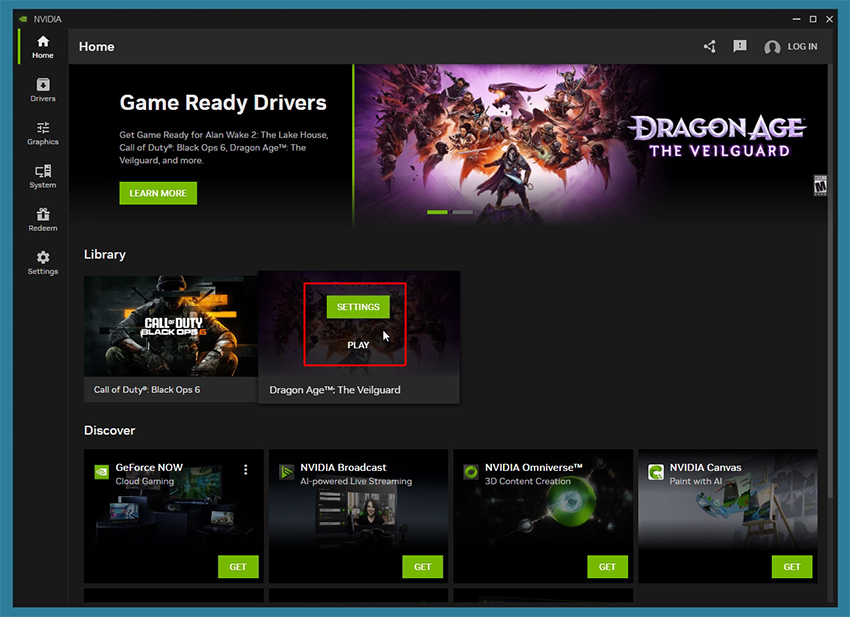Open the feedback icon in the header
Screen dimensions: 850x617
coord(739,46)
